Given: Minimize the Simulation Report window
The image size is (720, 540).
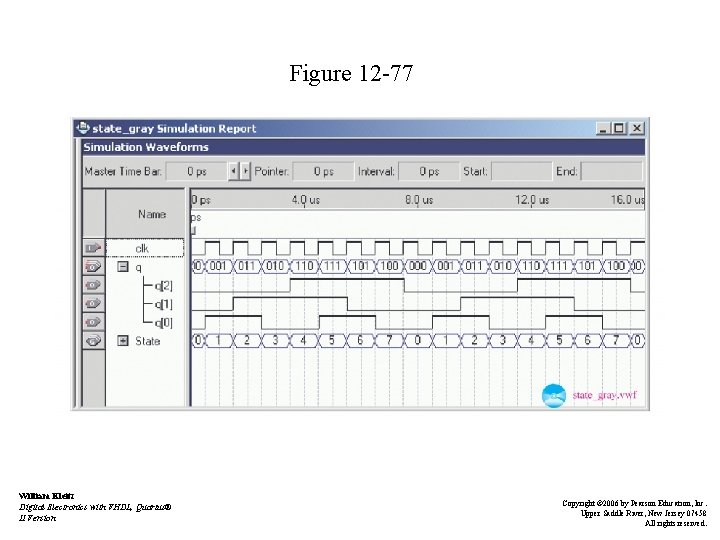Looking at the screenshot, I should coord(603,128).
